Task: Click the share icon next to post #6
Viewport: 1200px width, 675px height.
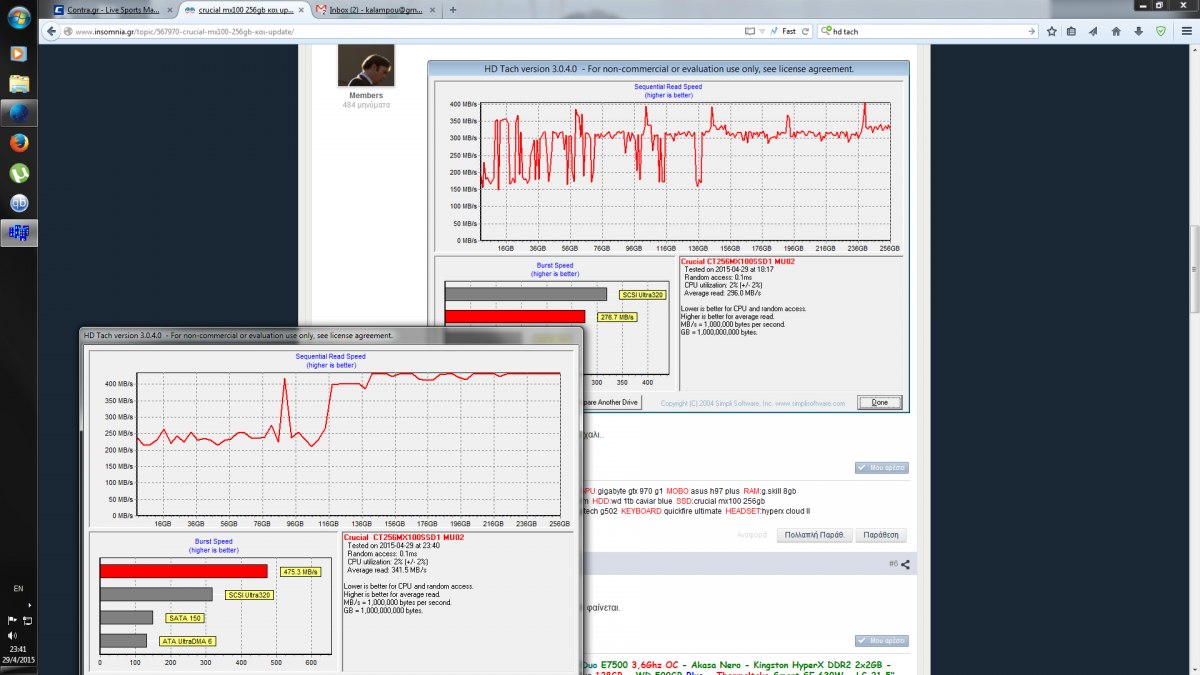Action: (905, 565)
